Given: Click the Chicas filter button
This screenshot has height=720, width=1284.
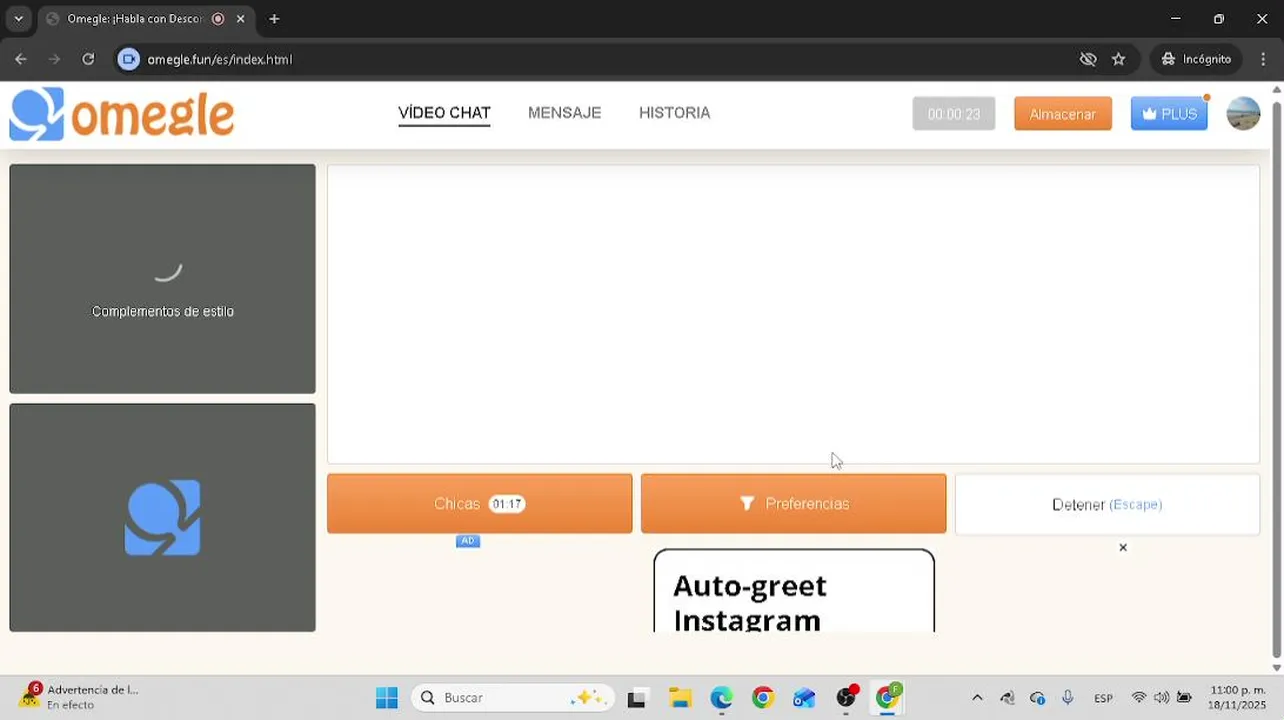Looking at the screenshot, I should click(479, 503).
